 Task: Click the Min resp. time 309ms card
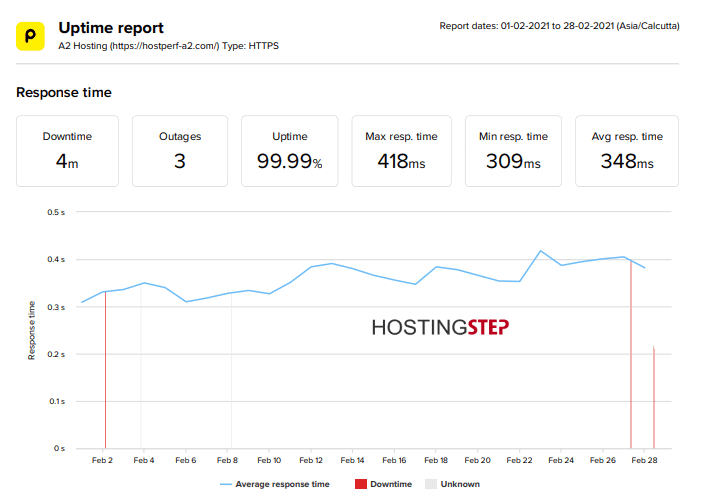pyautogui.click(x=513, y=151)
